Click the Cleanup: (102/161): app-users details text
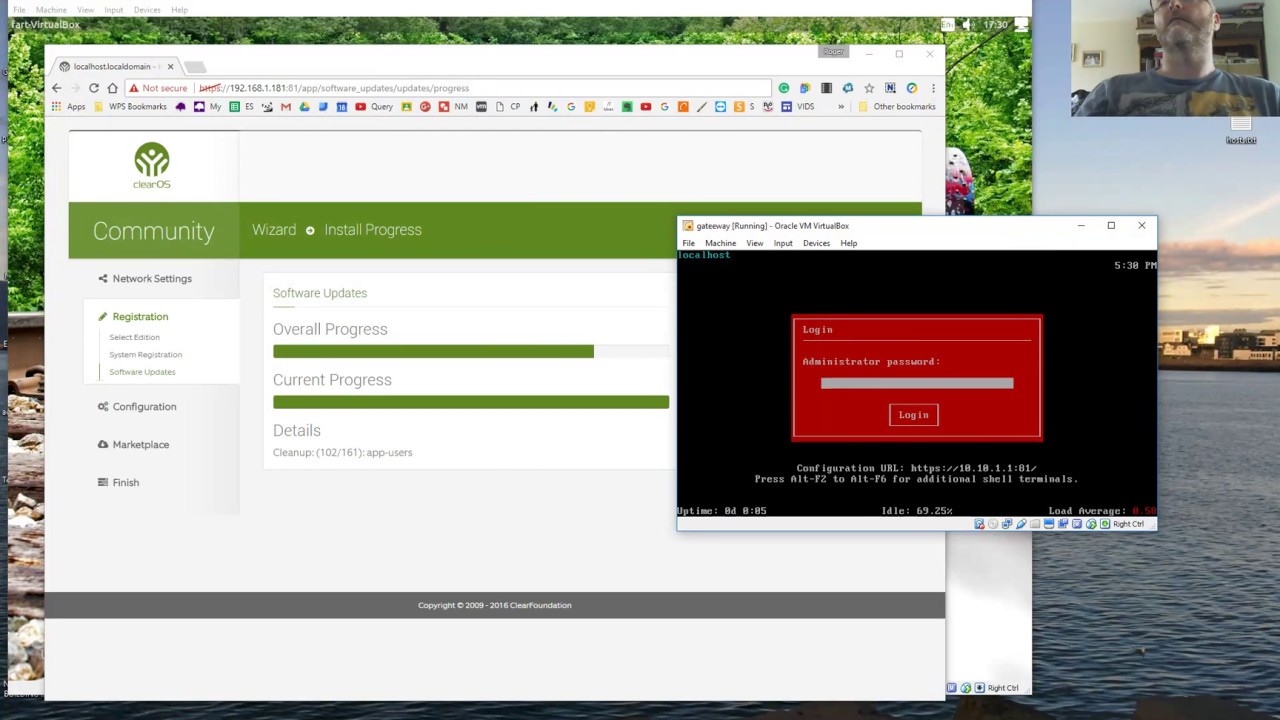This screenshot has width=1280, height=720. (x=342, y=453)
